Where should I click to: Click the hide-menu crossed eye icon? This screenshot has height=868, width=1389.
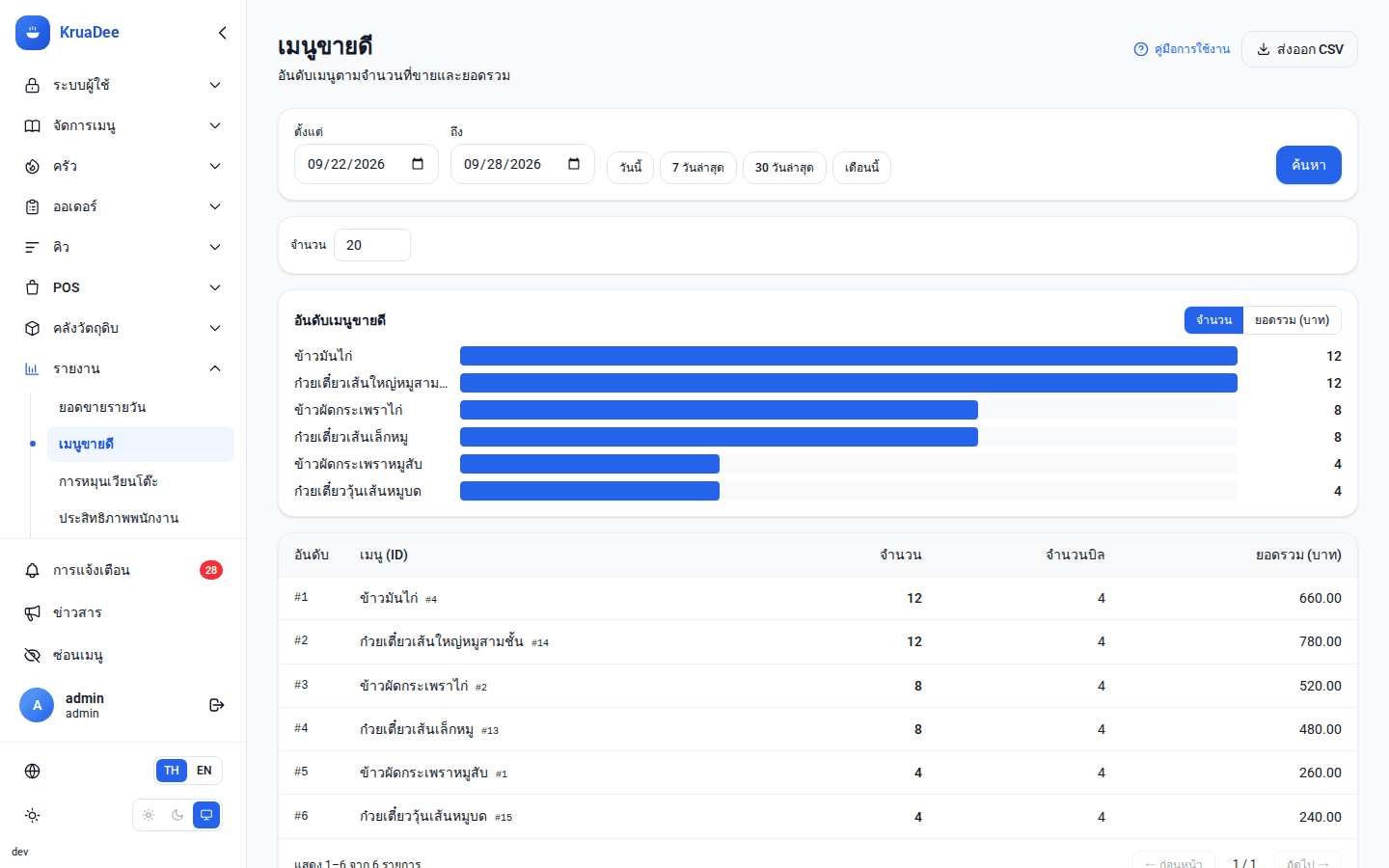coord(32,655)
